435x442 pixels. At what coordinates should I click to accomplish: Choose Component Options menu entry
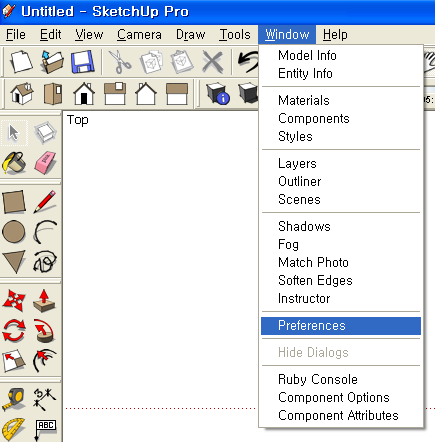click(341, 397)
